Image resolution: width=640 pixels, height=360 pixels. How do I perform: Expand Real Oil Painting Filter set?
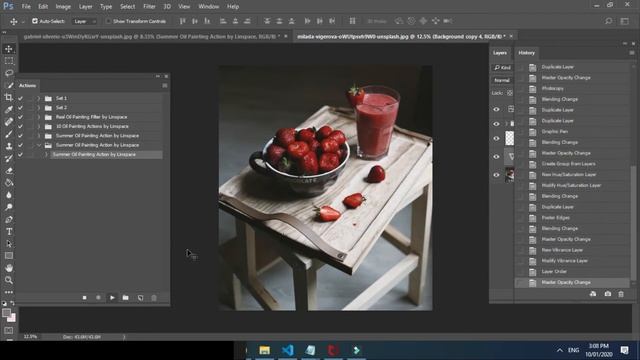[x=39, y=117]
